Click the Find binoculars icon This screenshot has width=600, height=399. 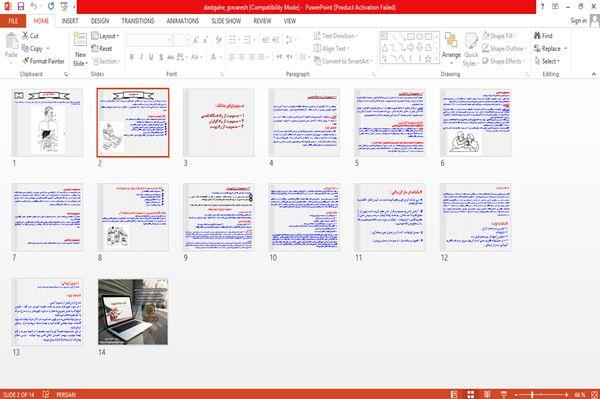tap(537, 36)
